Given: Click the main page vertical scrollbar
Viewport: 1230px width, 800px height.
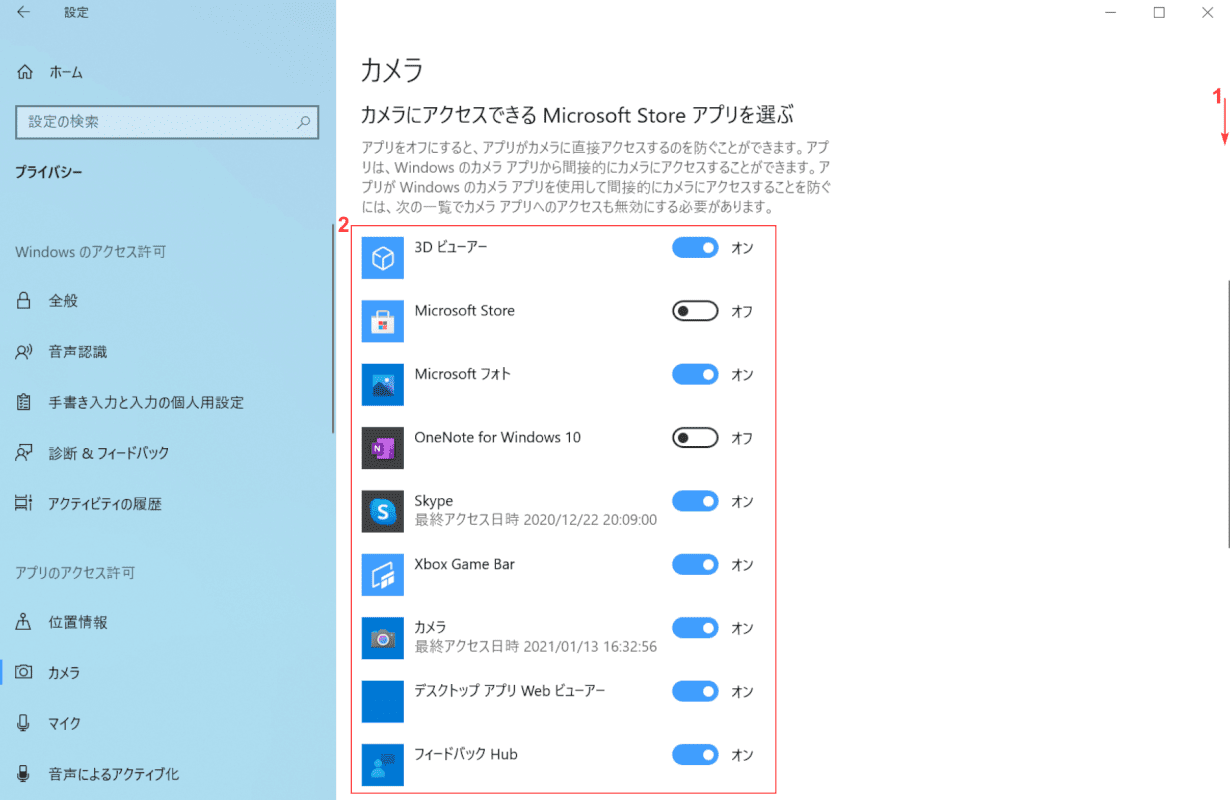Looking at the screenshot, I should [x=1227, y=412].
